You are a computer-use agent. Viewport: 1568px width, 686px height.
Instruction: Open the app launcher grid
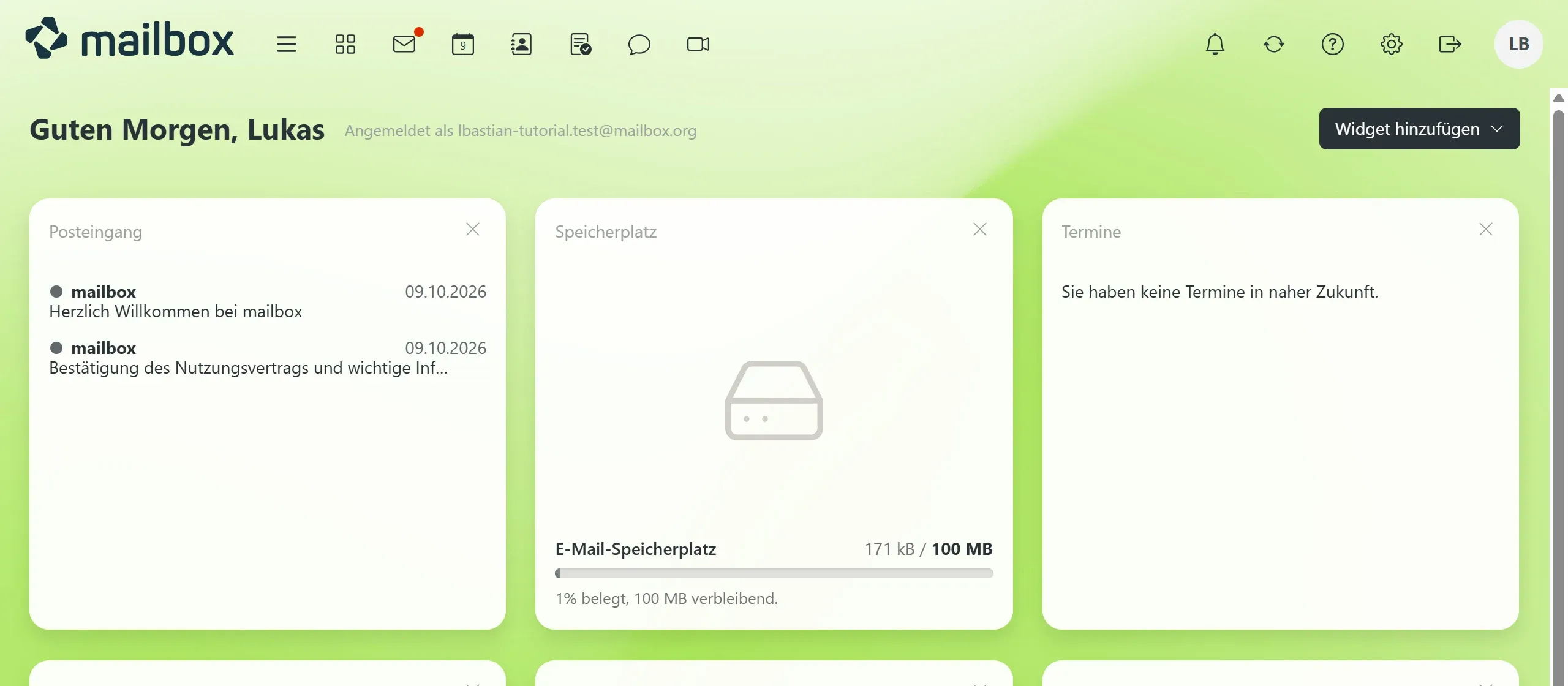345,44
